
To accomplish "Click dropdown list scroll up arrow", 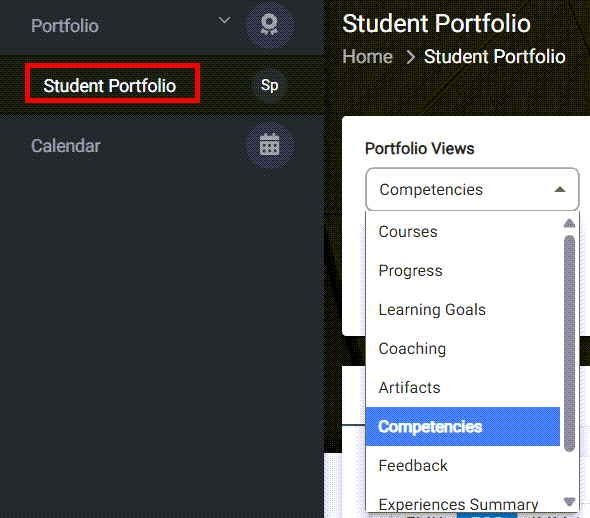I will 569,223.
